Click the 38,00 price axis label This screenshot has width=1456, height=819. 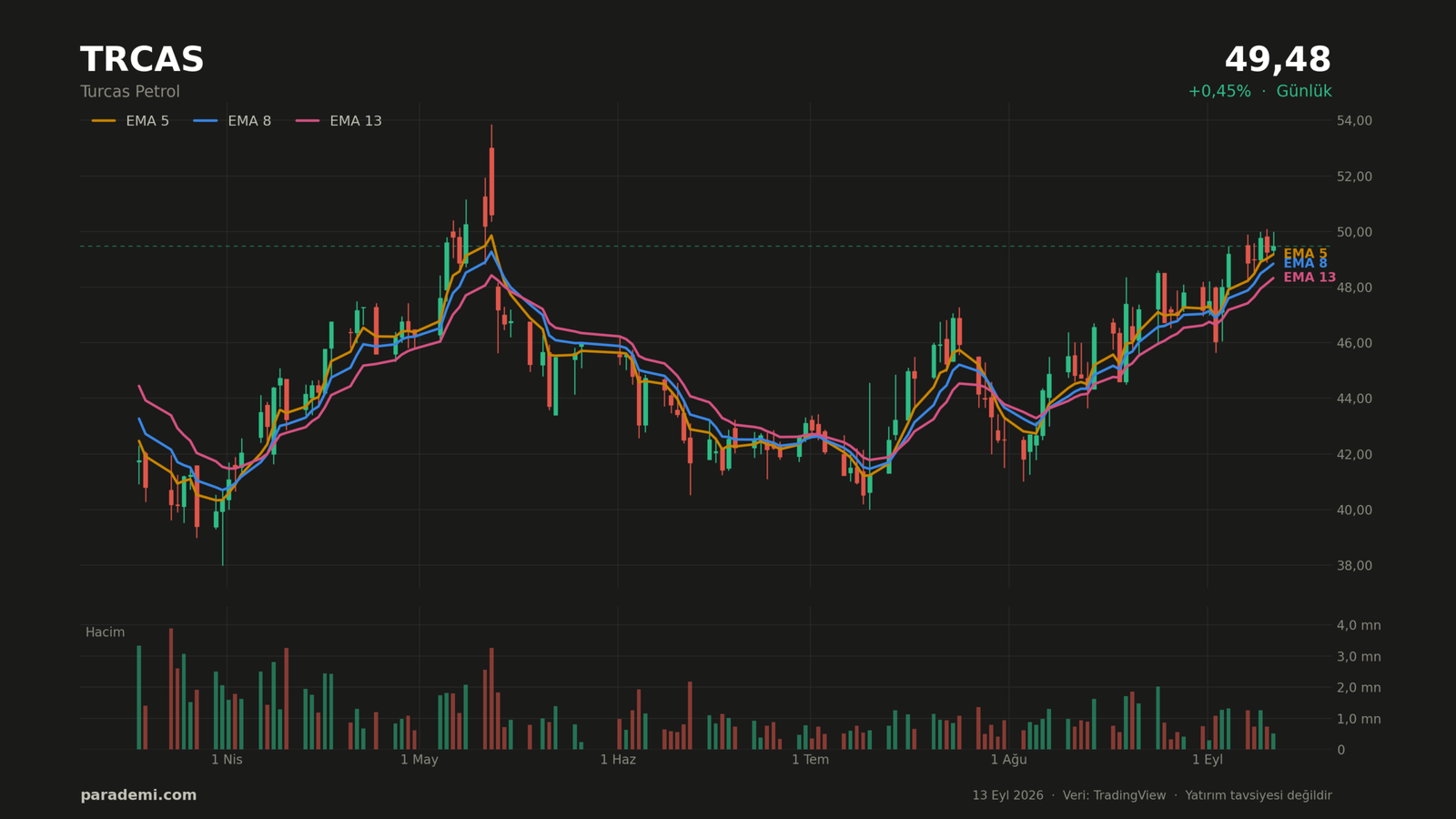(x=1354, y=565)
